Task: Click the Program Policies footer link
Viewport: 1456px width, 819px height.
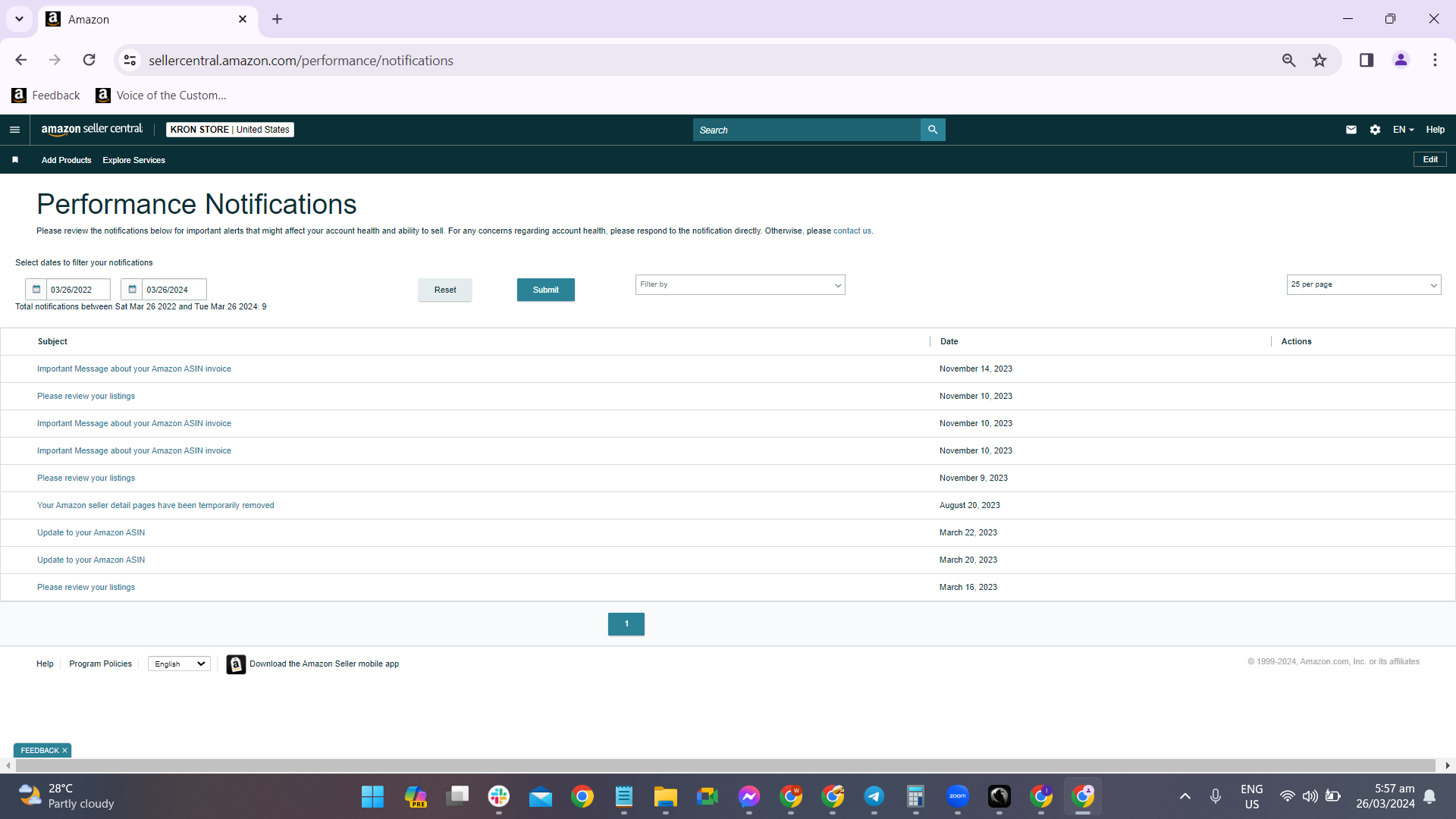Action: tap(100, 664)
